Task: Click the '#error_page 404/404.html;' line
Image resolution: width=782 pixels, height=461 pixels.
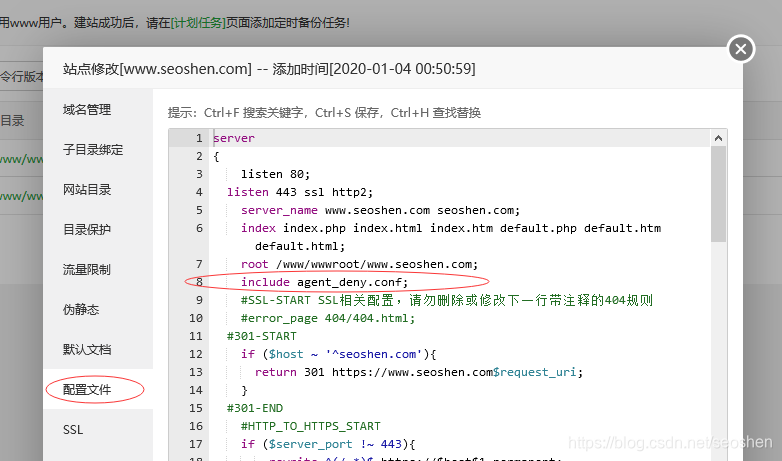Action: click(328, 318)
